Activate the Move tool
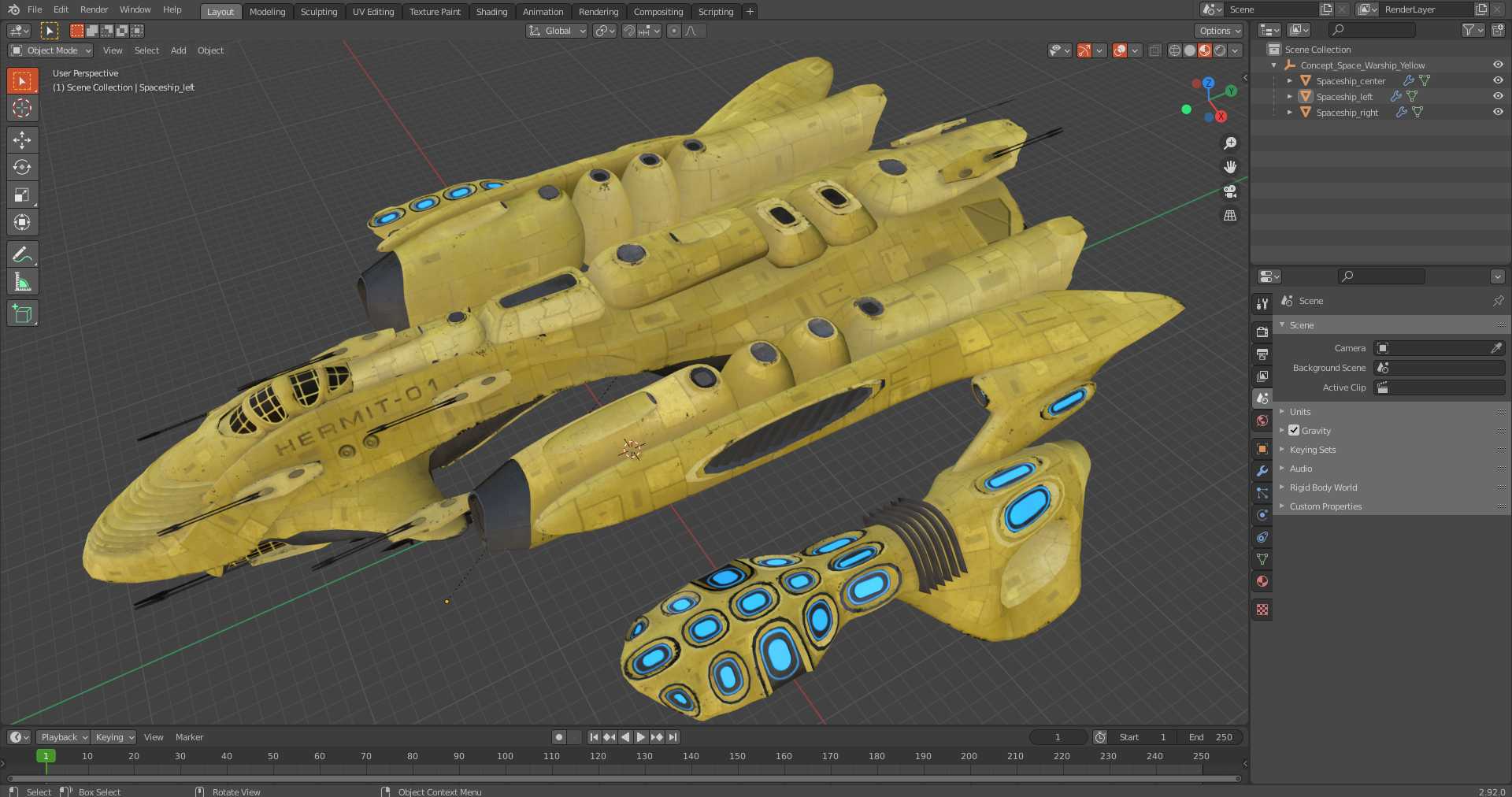This screenshot has height=797, width=1512. tap(22, 140)
